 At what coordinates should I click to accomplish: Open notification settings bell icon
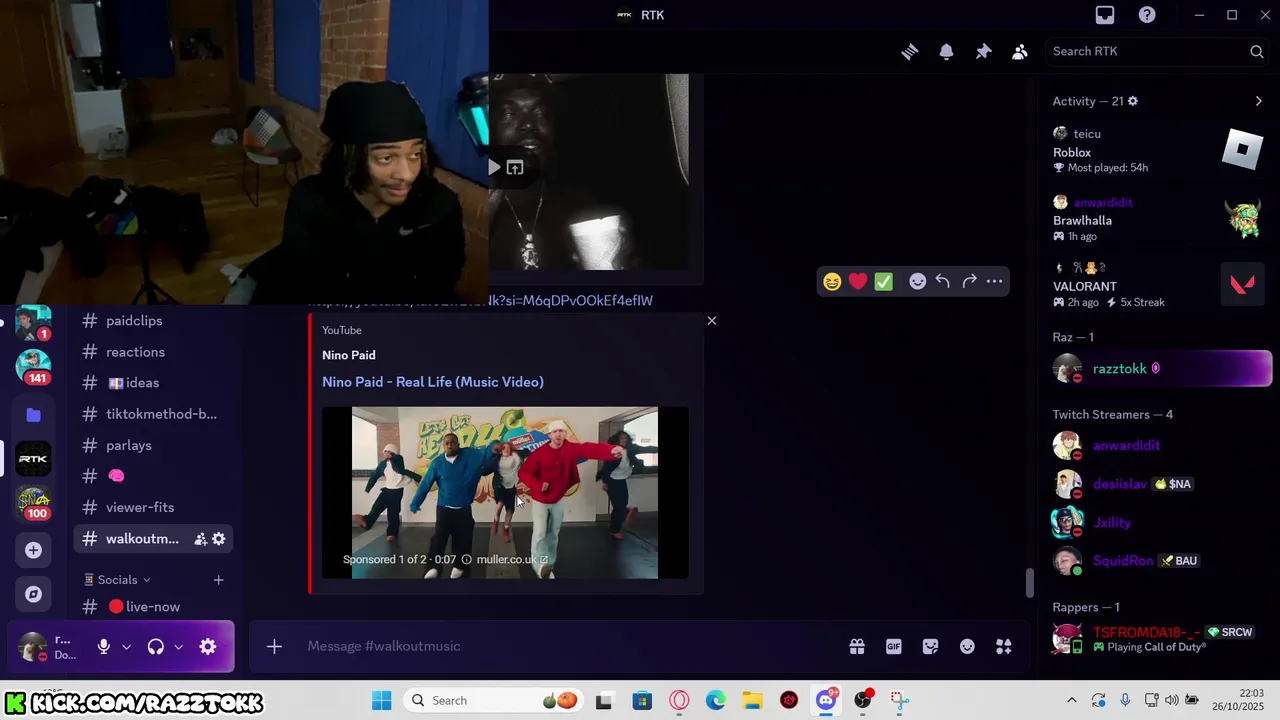(946, 52)
